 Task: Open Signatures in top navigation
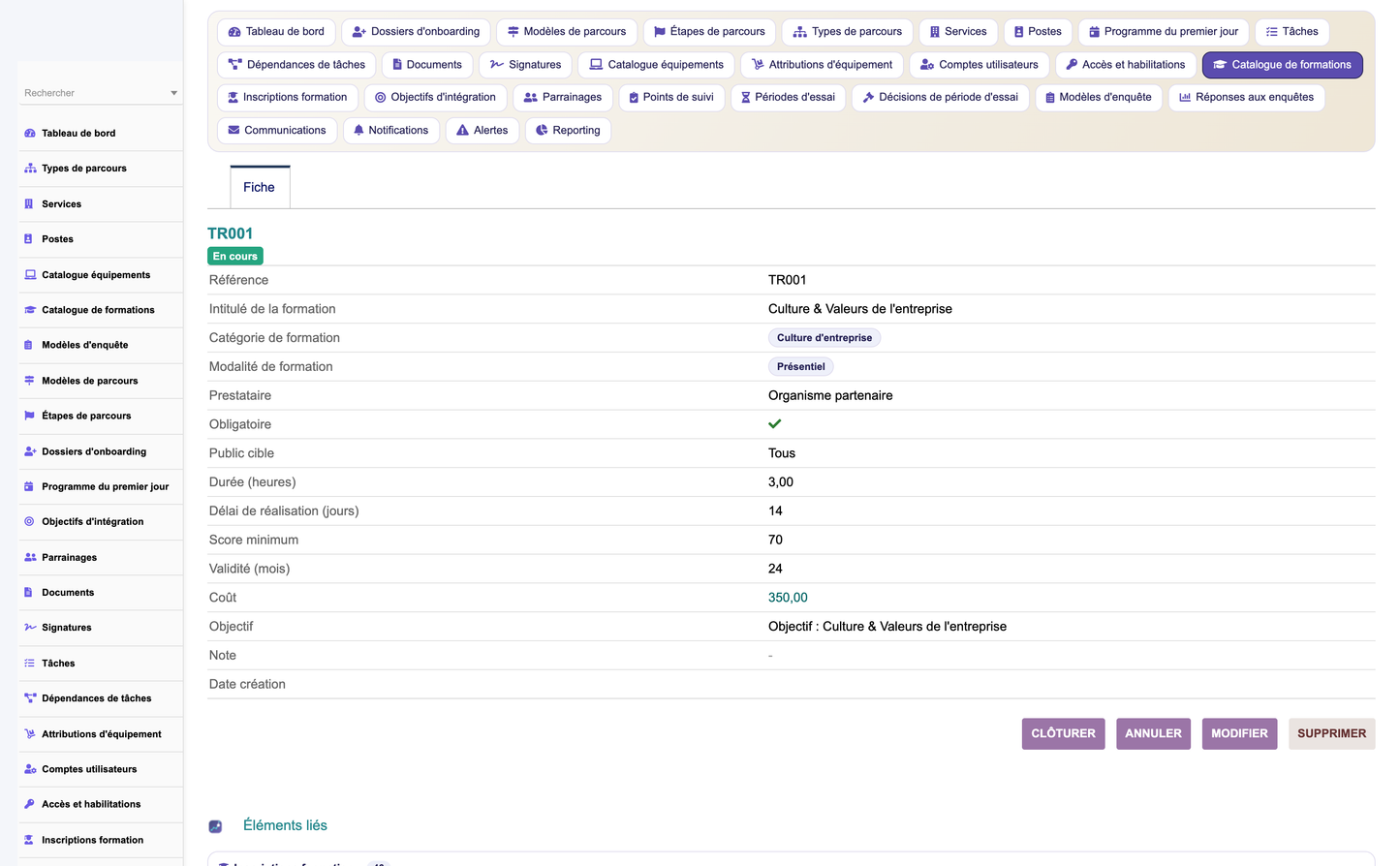pyautogui.click(x=525, y=65)
